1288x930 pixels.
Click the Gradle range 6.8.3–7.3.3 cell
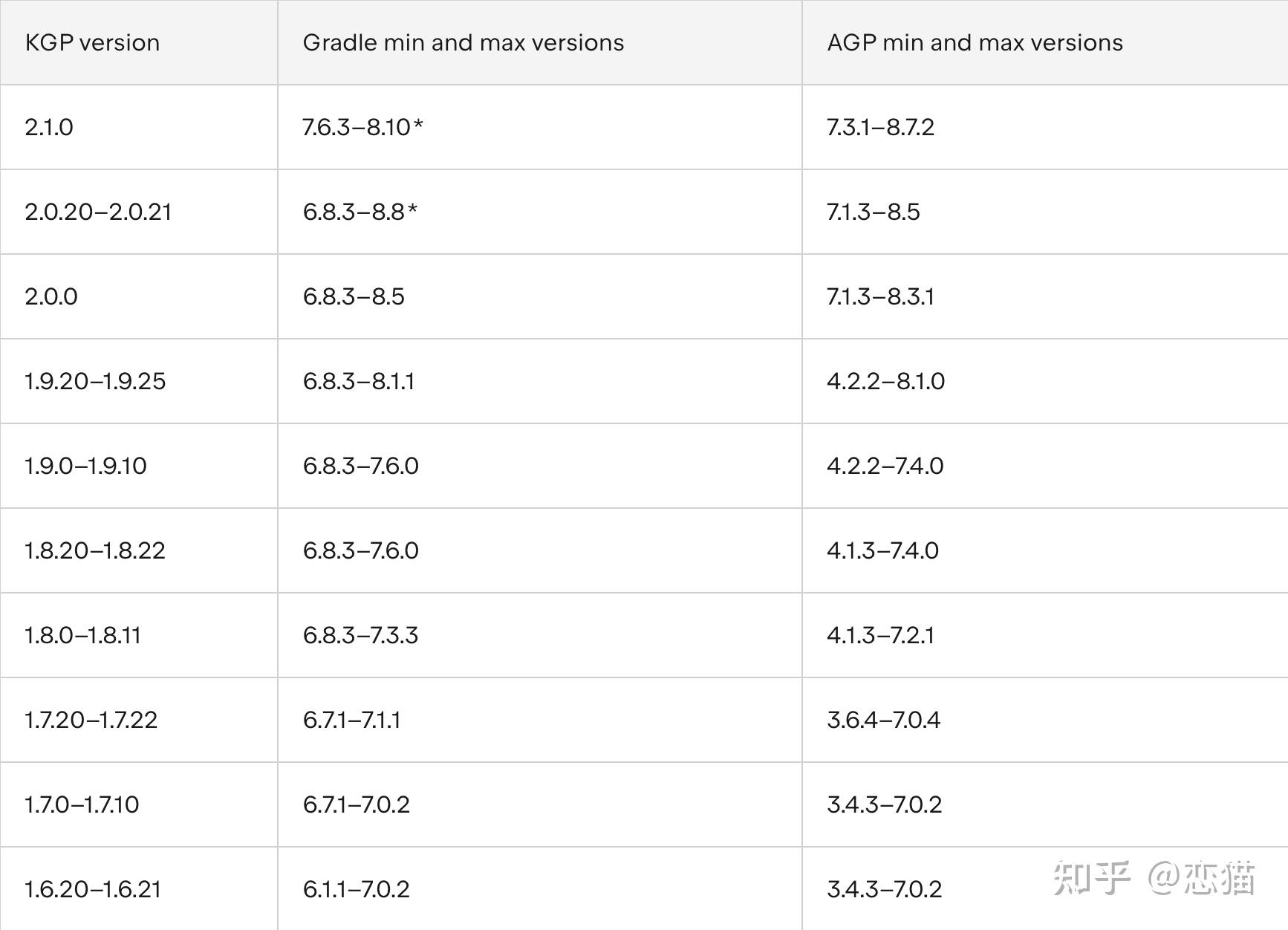coord(360,635)
